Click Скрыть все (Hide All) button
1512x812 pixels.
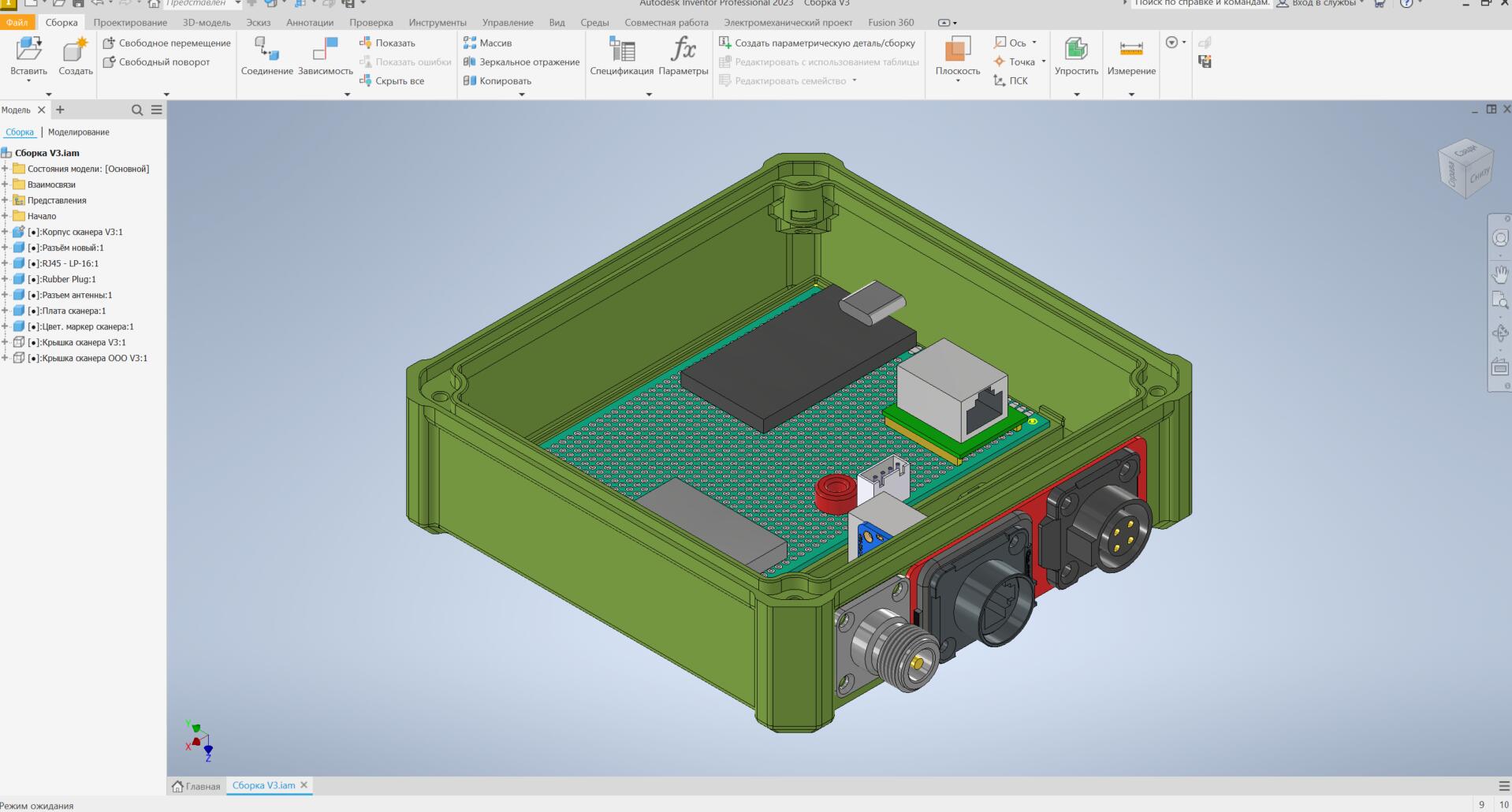click(392, 80)
